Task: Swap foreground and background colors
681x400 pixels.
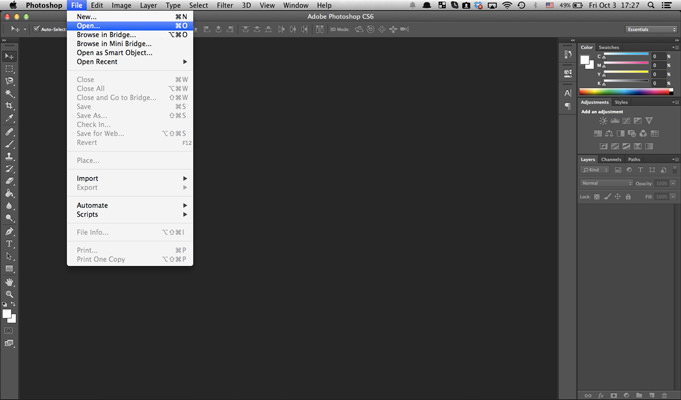Action: pos(13,304)
